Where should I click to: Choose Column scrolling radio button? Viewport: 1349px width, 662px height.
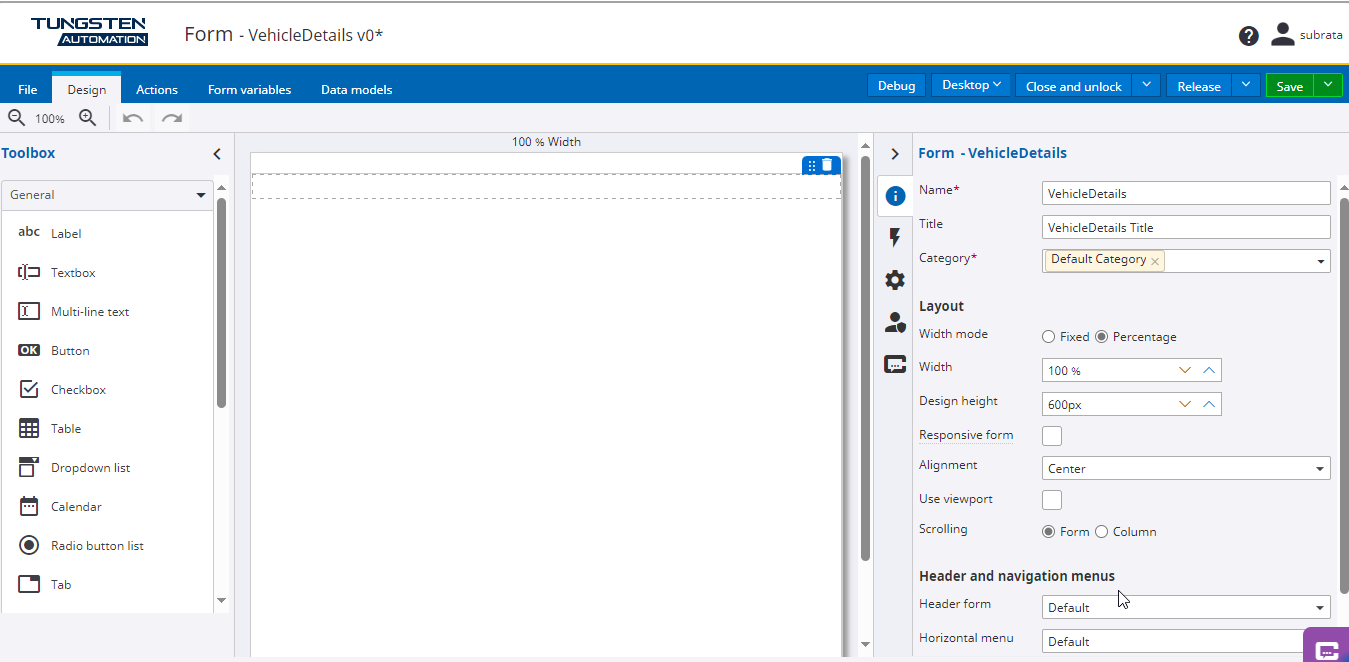(x=1102, y=532)
